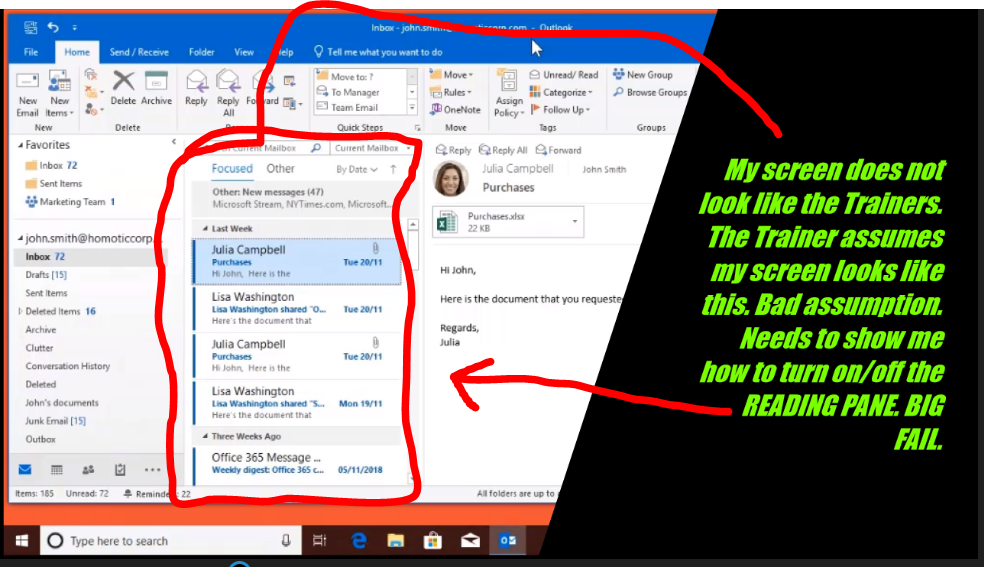Open the By Date sort dropdown

356,169
